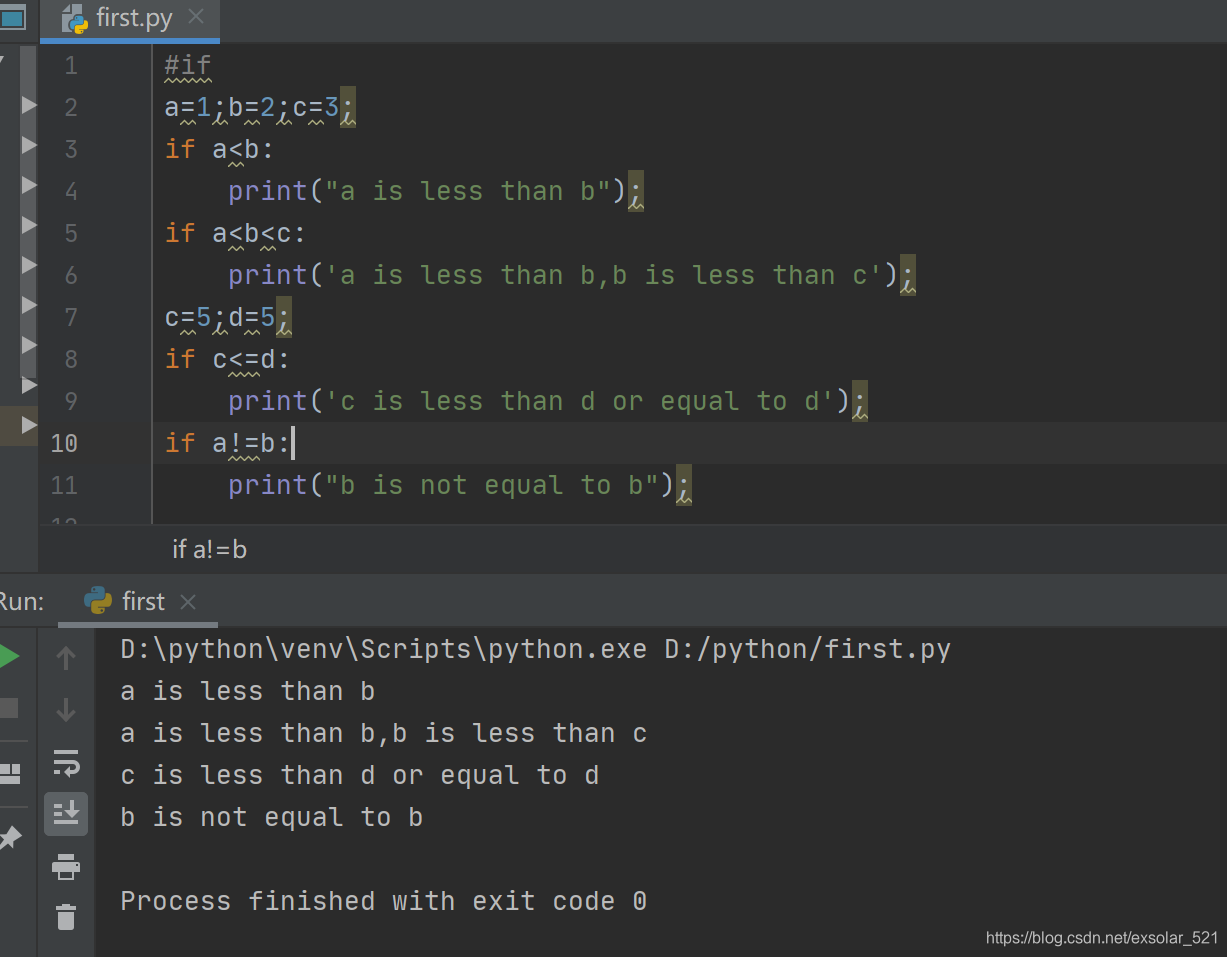This screenshot has width=1227, height=957.
Task: Toggle Scroll to End in Run console
Action: click(66, 814)
